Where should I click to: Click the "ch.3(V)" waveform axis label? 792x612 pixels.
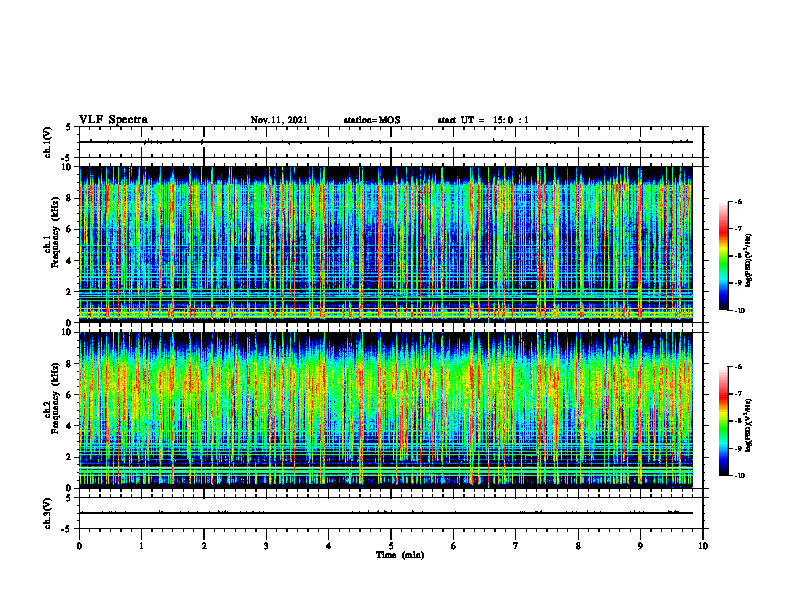(48, 514)
